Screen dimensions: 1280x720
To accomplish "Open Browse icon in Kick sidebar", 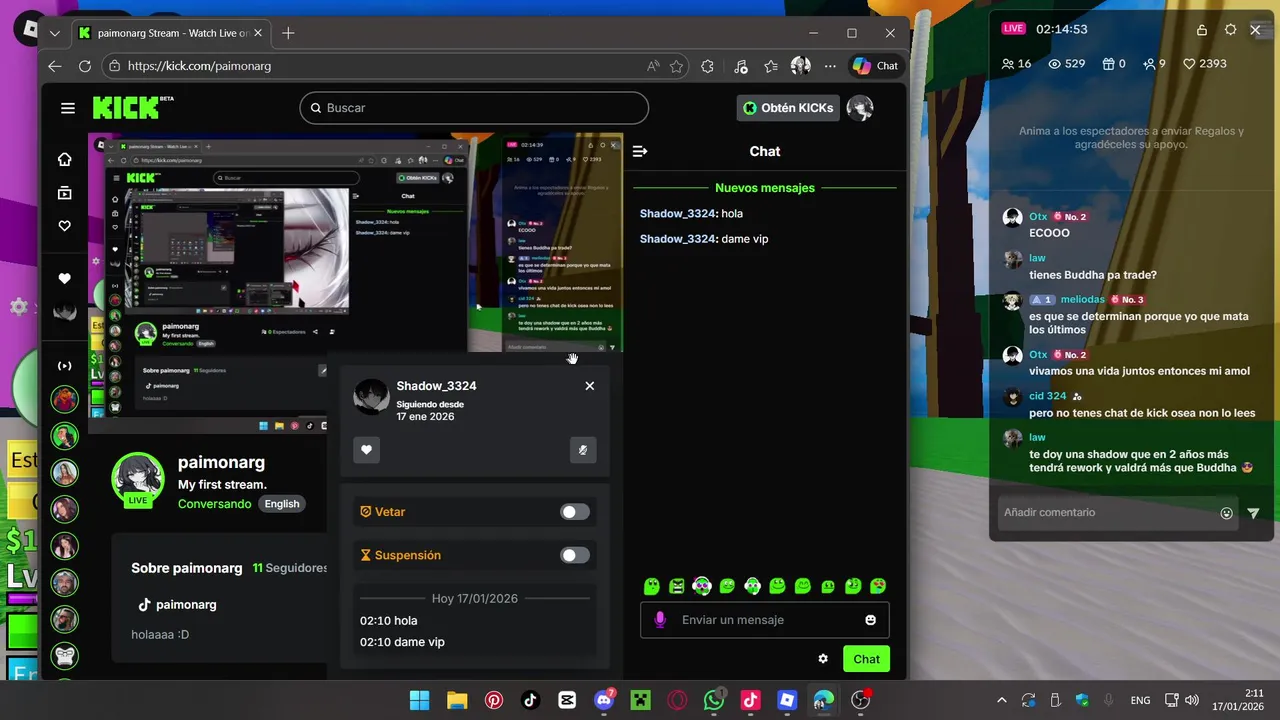I will click(65, 193).
